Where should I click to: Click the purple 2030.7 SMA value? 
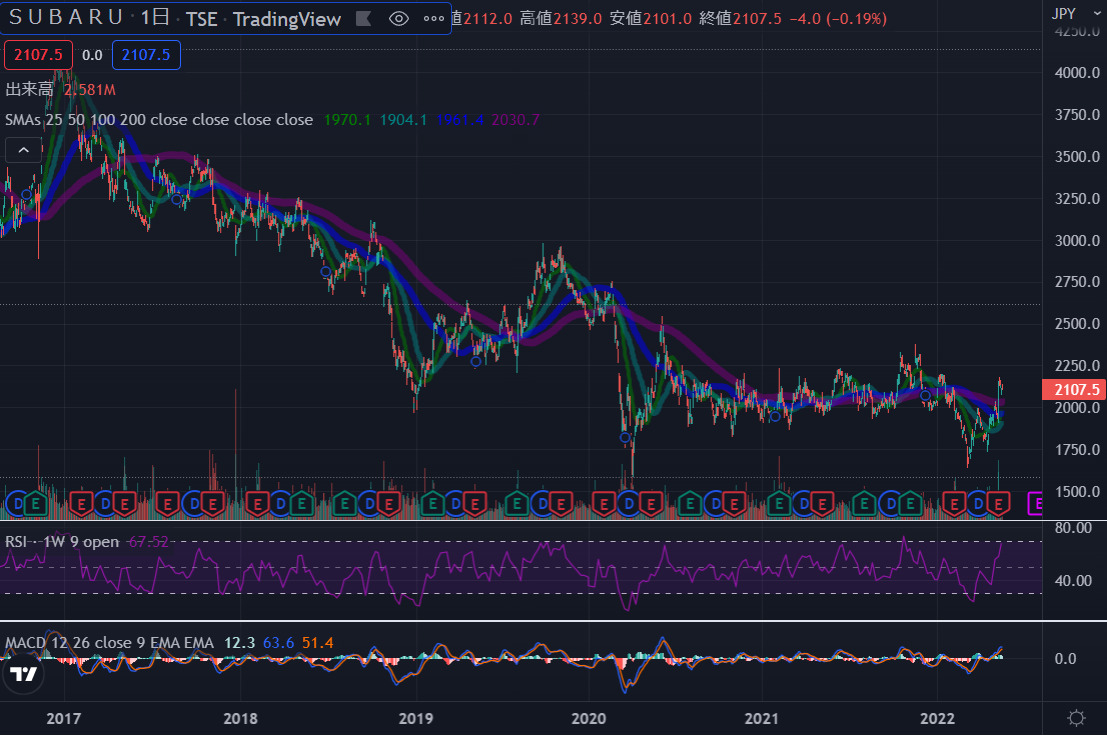[515, 120]
